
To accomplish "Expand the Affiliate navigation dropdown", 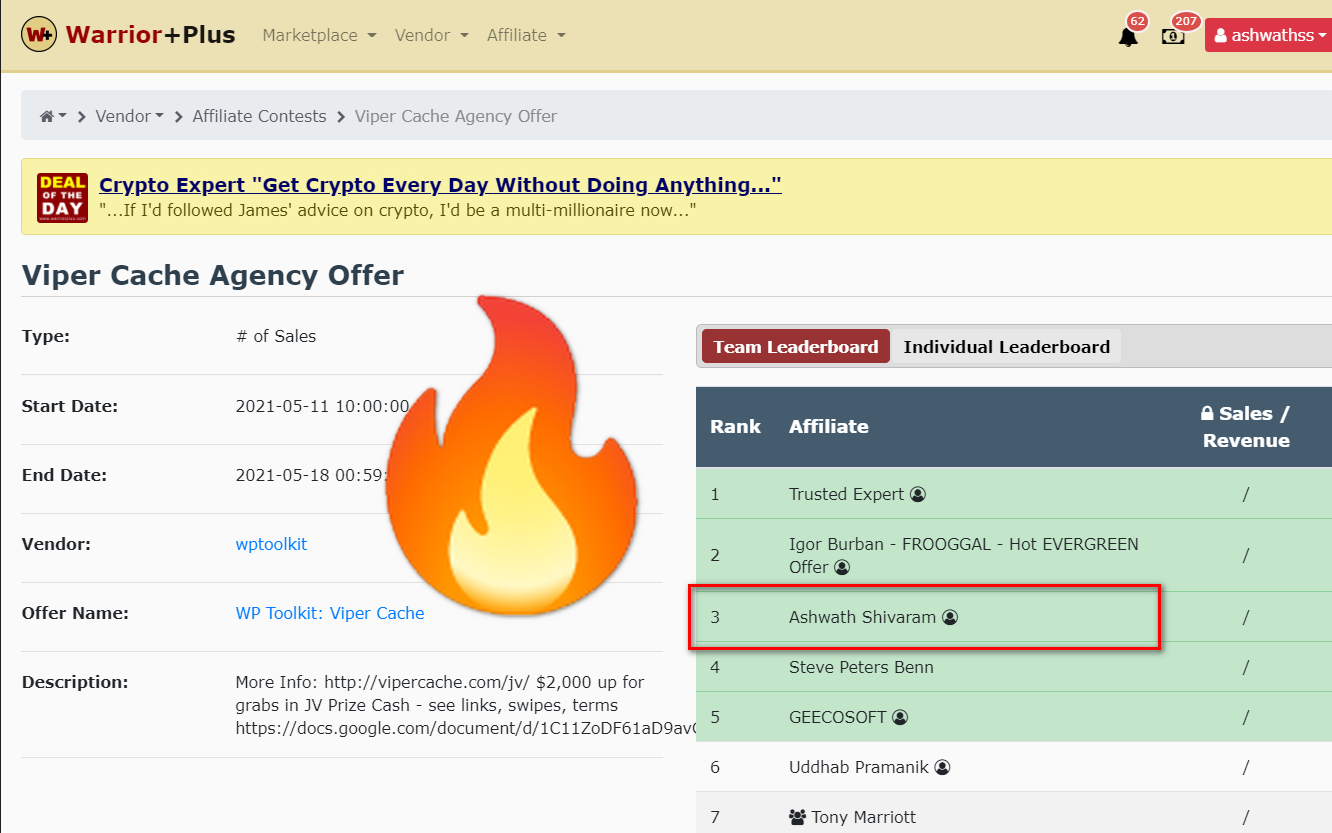I will (x=526, y=35).
